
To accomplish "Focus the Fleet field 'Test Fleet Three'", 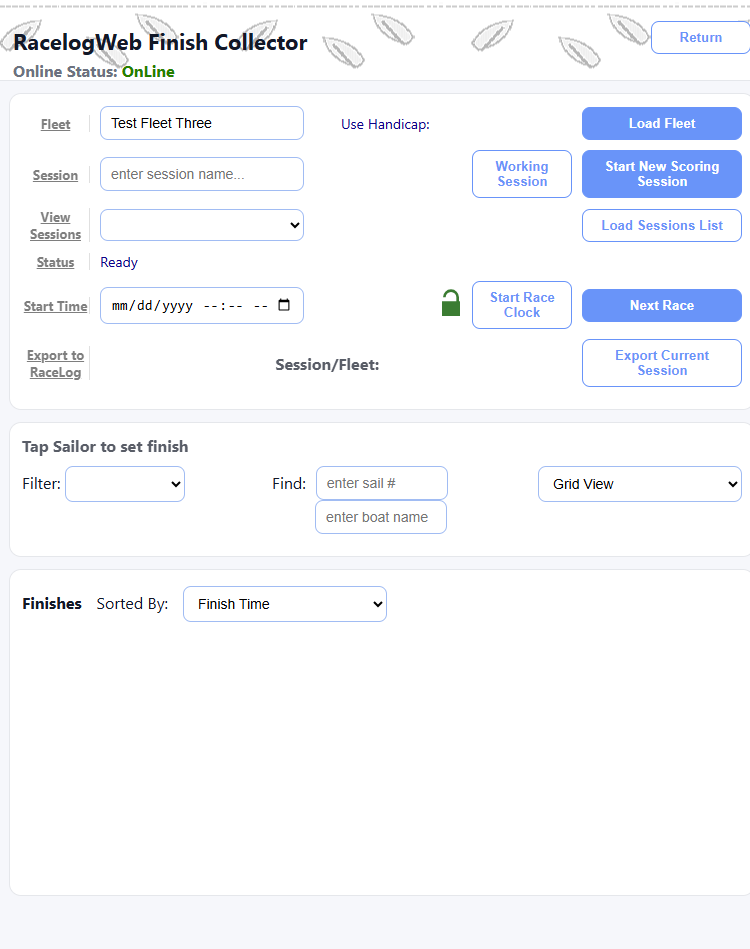I will click(x=202, y=123).
